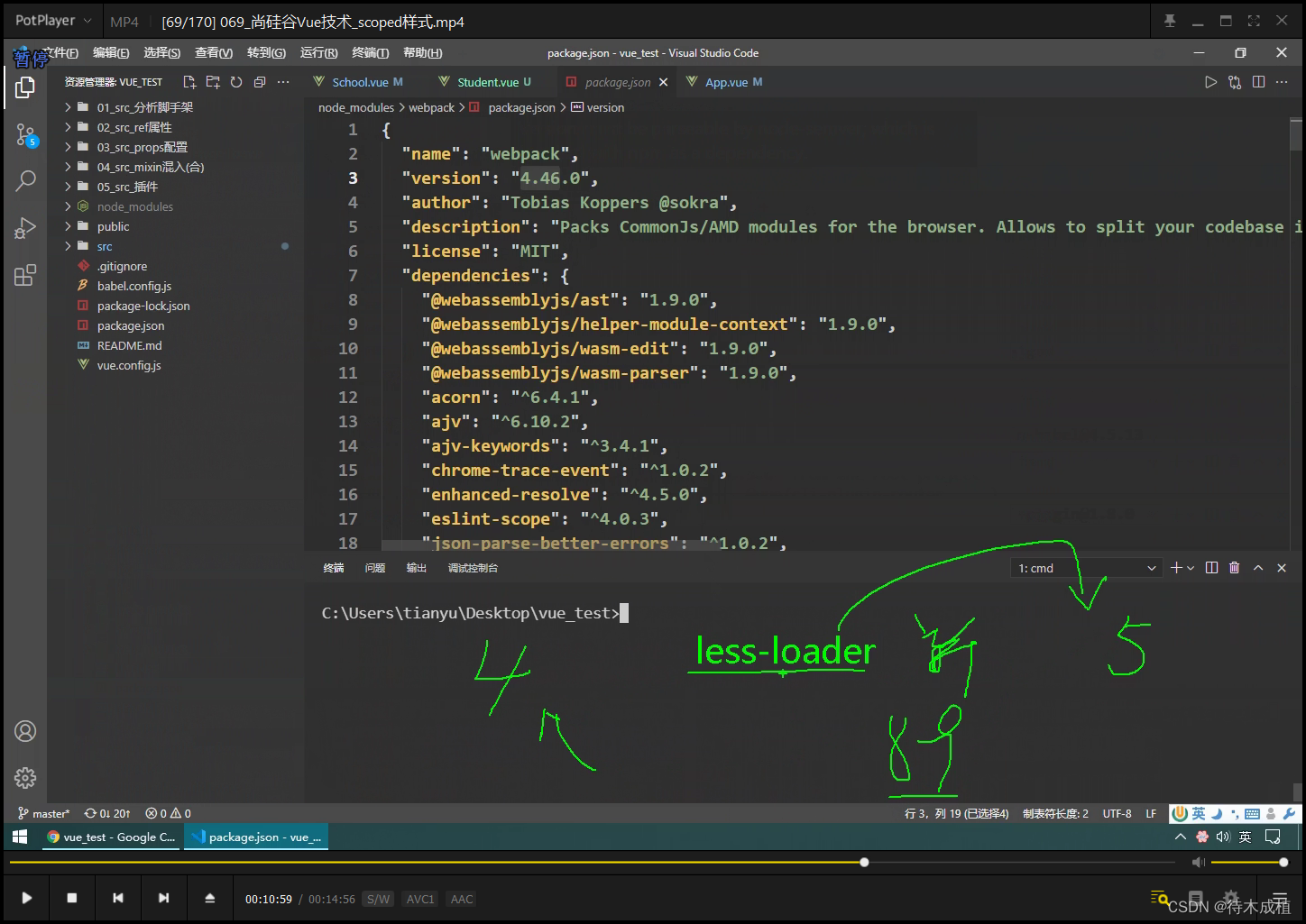Skip to the next file in the playlist
The height and width of the screenshot is (924, 1306).
(x=163, y=898)
